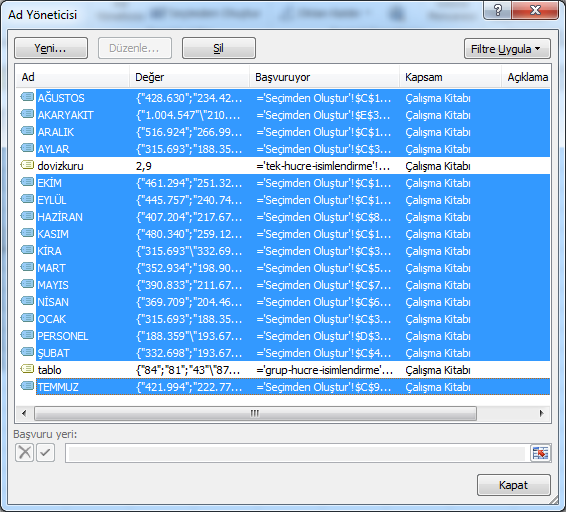Close the dialog with Kapat button
The height and width of the screenshot is (512, 566).
[514, 485]
